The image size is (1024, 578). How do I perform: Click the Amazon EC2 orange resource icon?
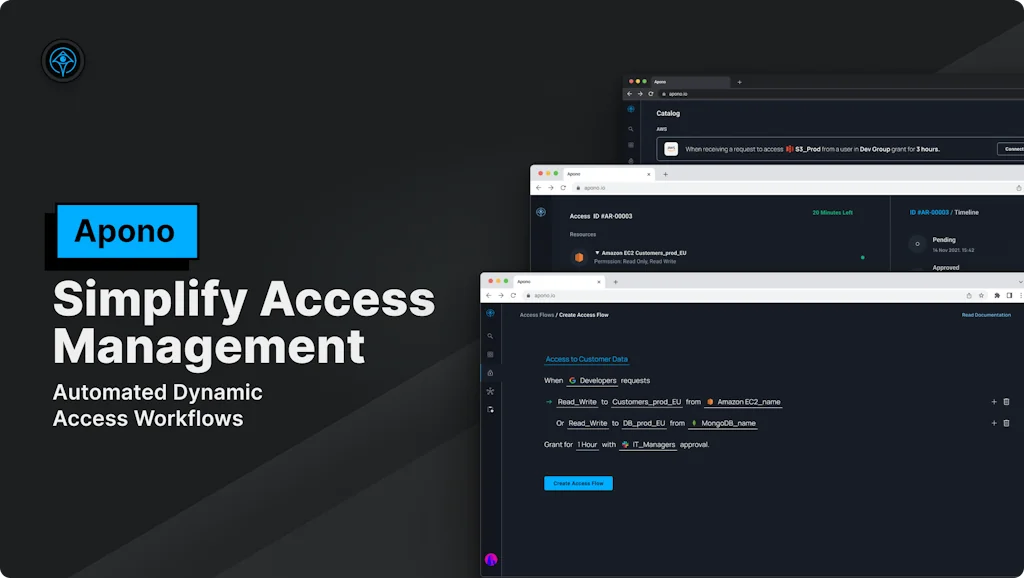click(x=579, y=257)
